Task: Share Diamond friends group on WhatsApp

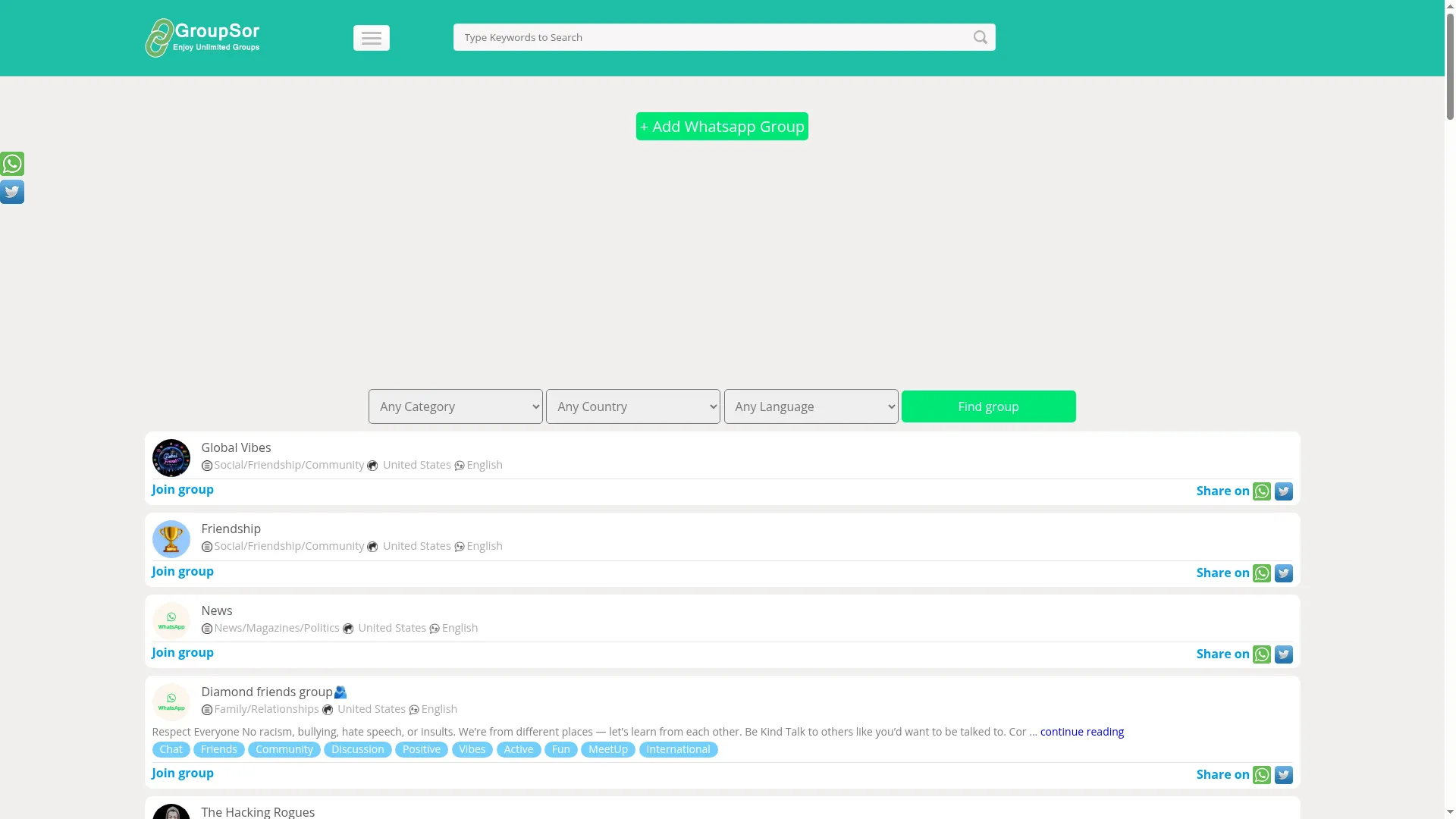Action: (x=1262, y=775)
